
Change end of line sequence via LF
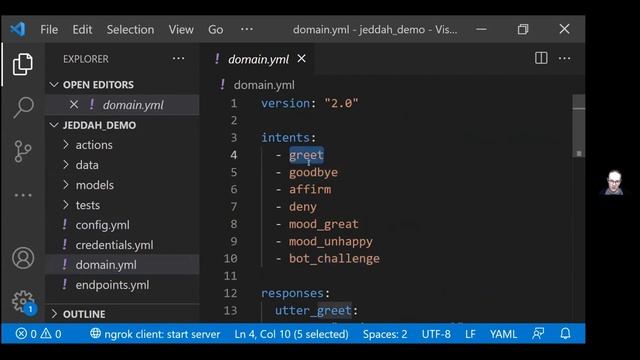(x=470, y=334)
